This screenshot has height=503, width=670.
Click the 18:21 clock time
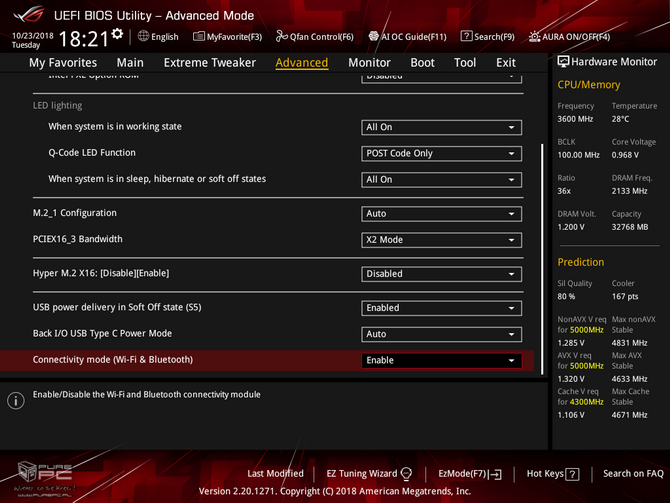pyautogui.click(x=84, y=39)
